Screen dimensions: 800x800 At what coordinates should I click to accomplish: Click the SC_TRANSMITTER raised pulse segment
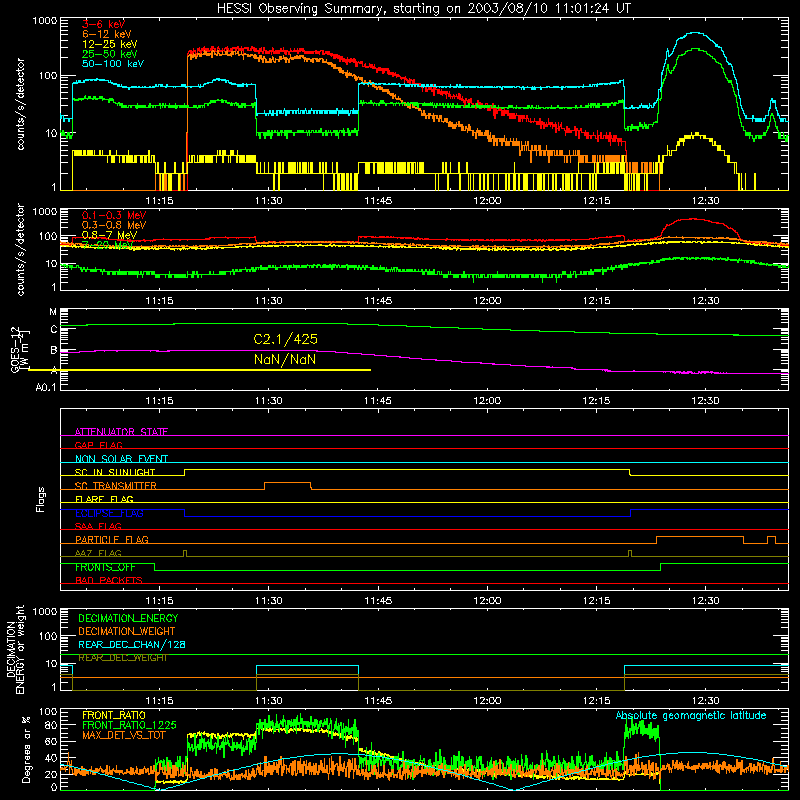[288, 483]
